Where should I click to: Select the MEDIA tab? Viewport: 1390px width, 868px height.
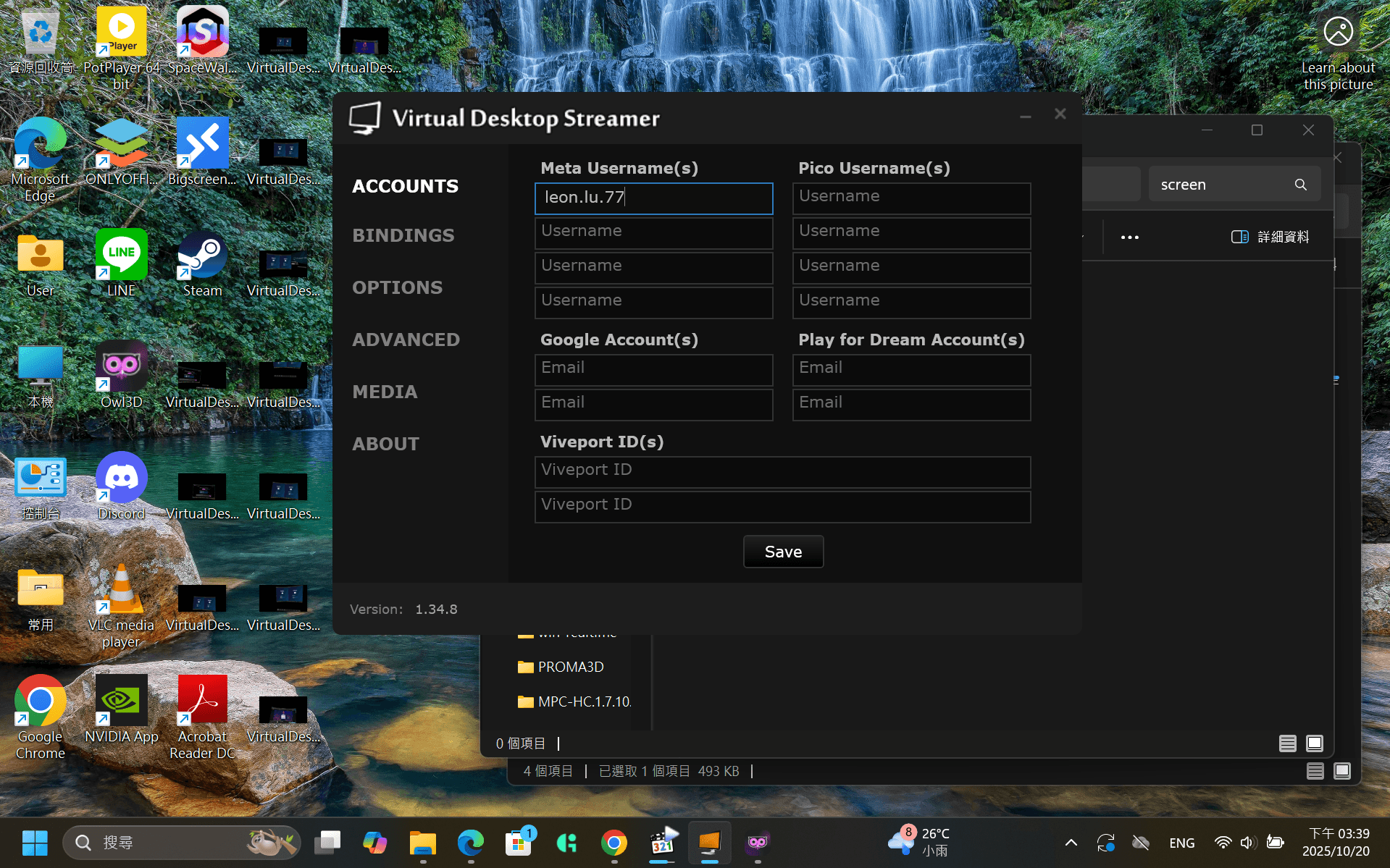[385, 392]
